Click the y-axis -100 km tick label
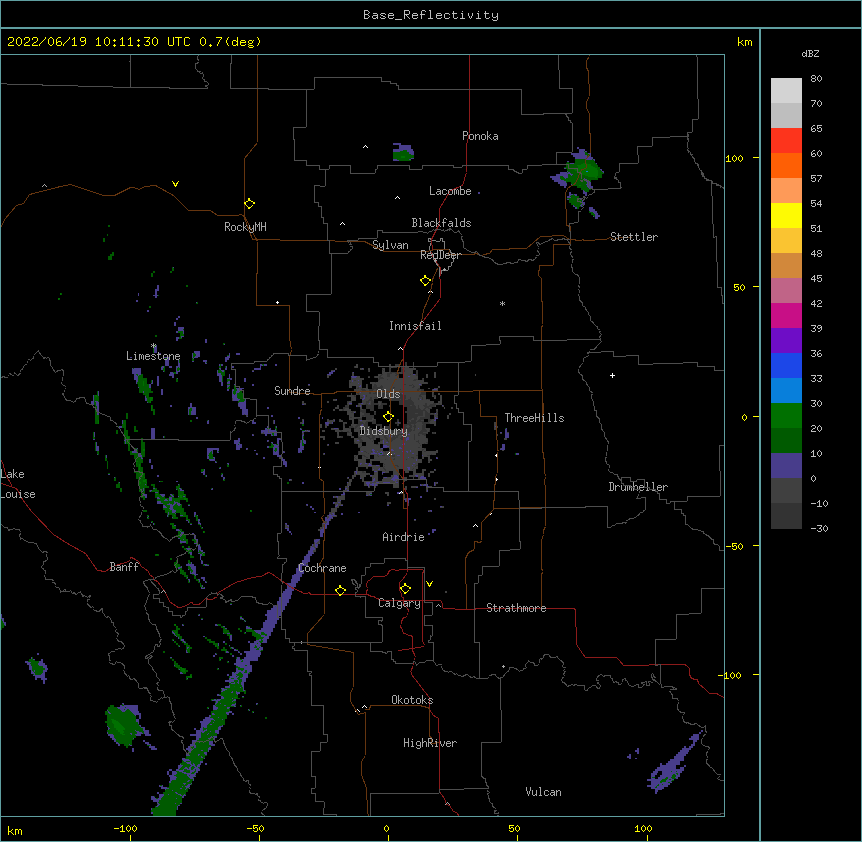Viewport: 862px width, 842px height. pos(731,675)
